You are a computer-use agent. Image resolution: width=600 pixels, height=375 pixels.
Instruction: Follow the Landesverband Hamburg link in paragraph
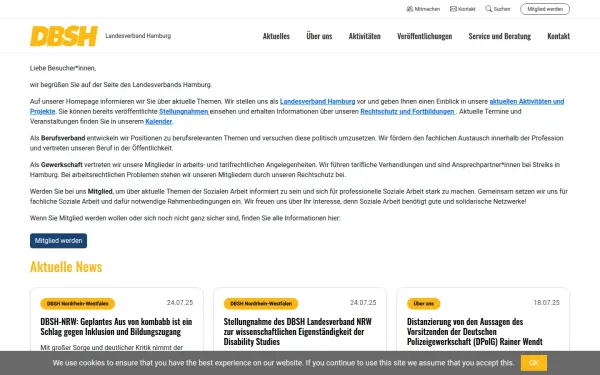318,101
